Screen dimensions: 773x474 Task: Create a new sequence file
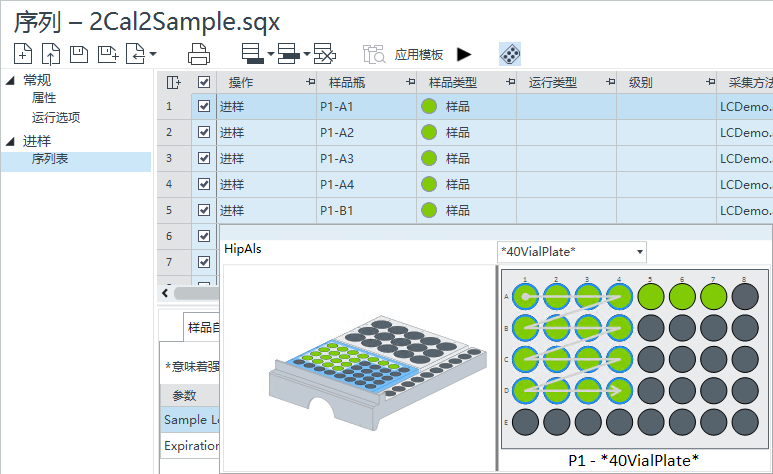click(x=23, y=54)
